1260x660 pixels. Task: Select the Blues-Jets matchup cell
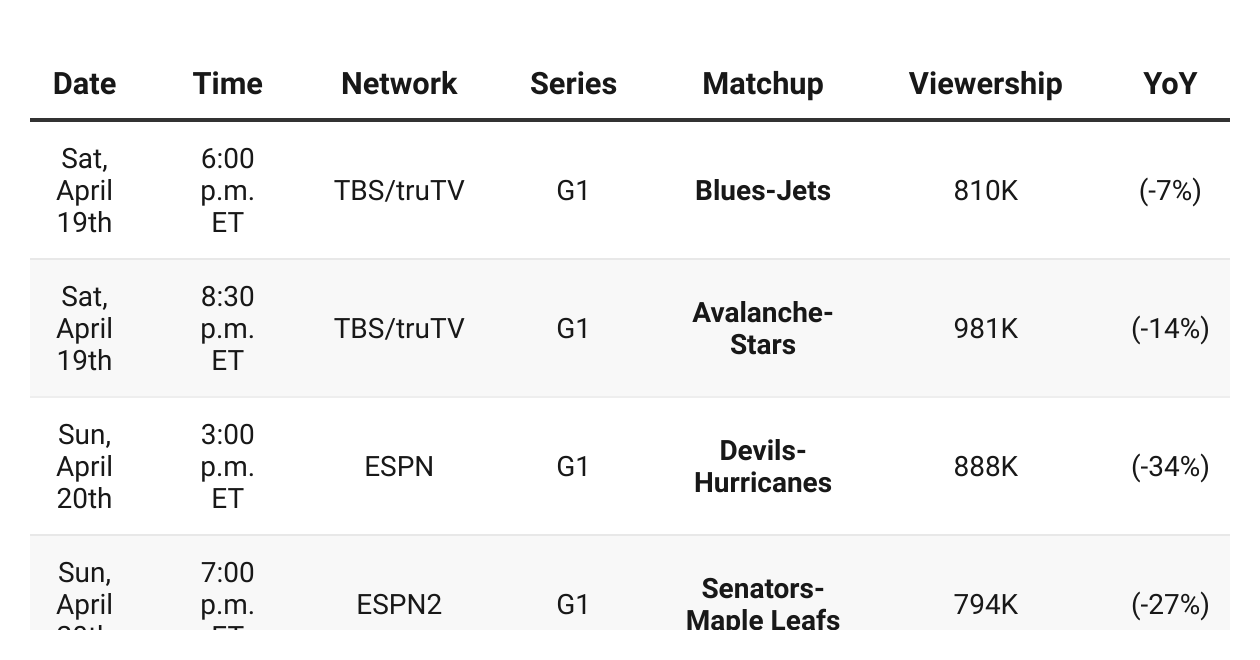click(763, 191)
